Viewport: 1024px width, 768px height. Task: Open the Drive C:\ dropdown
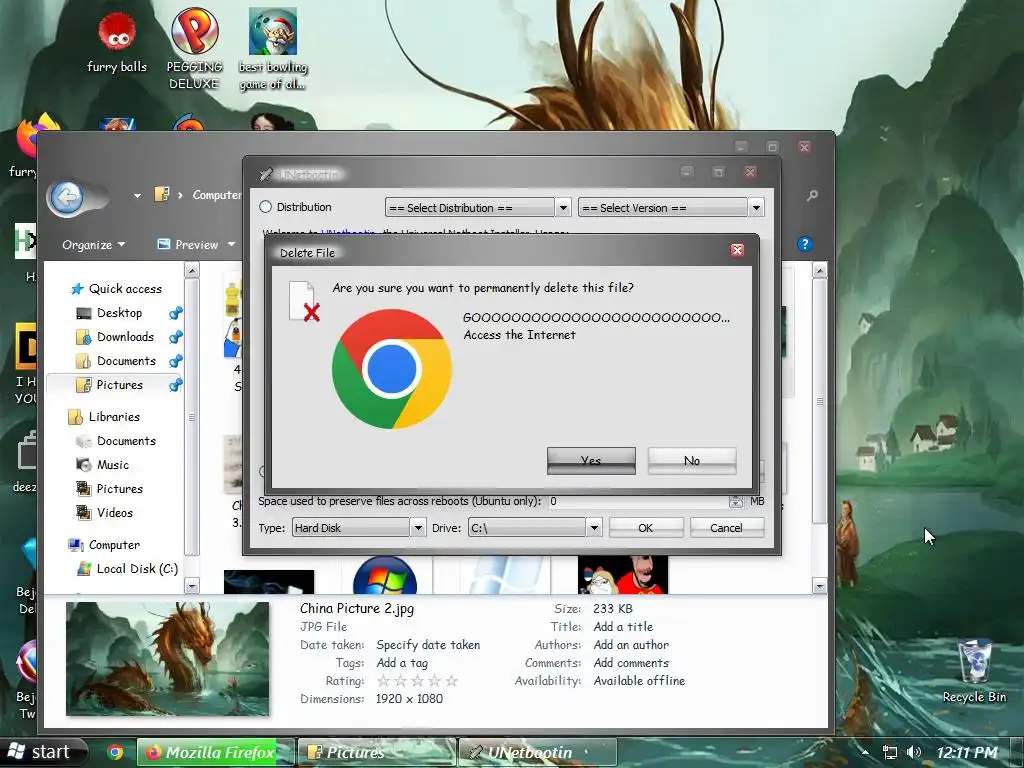click(x=534, y=528)
